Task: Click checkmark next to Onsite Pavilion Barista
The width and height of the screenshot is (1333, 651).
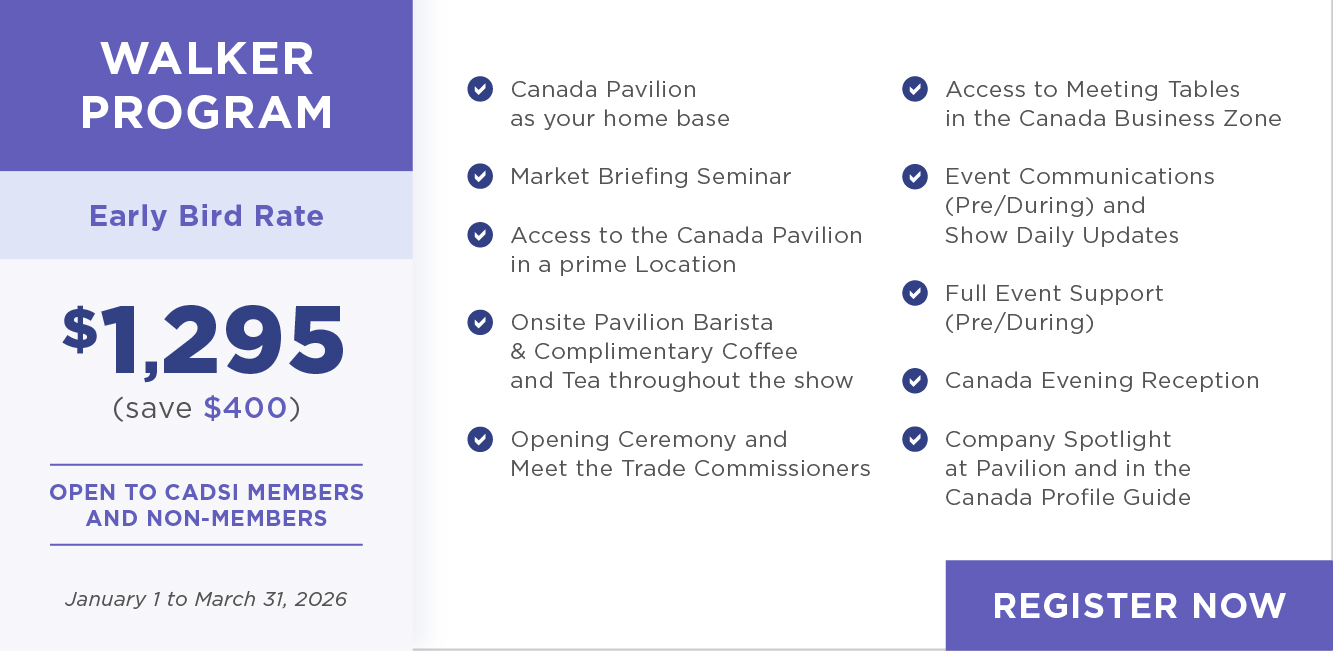Action: coord(480,322)
